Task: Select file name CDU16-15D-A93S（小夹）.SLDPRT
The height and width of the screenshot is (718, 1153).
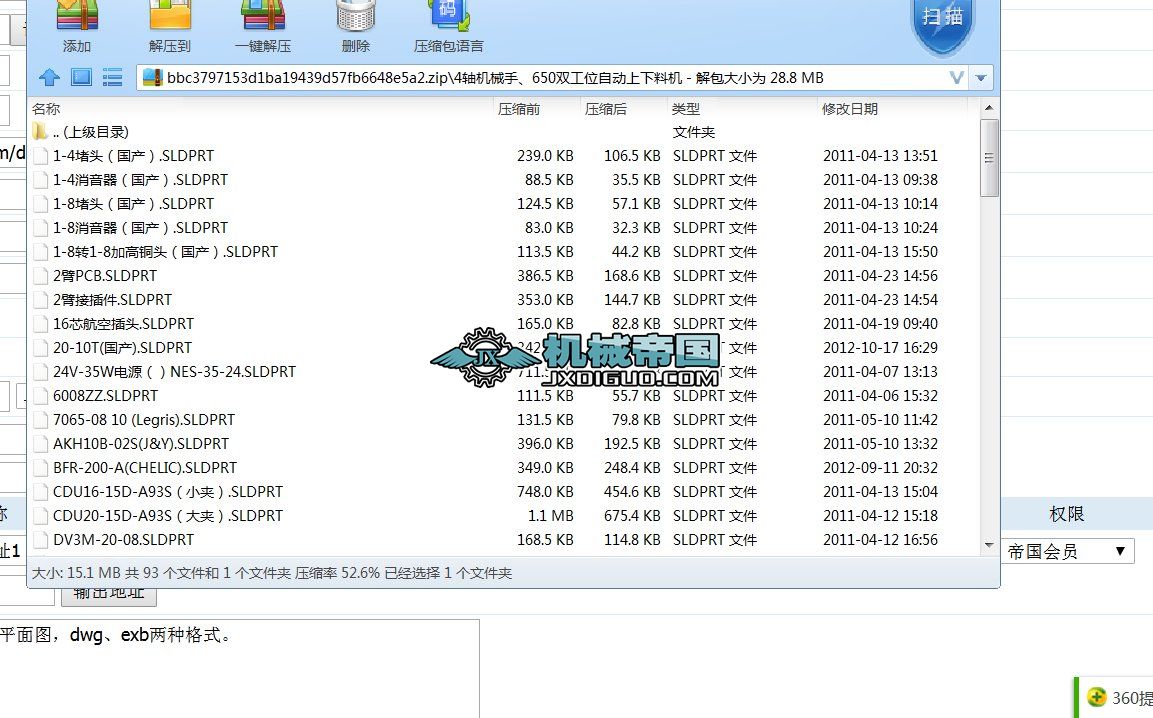Action: point(168,492)
